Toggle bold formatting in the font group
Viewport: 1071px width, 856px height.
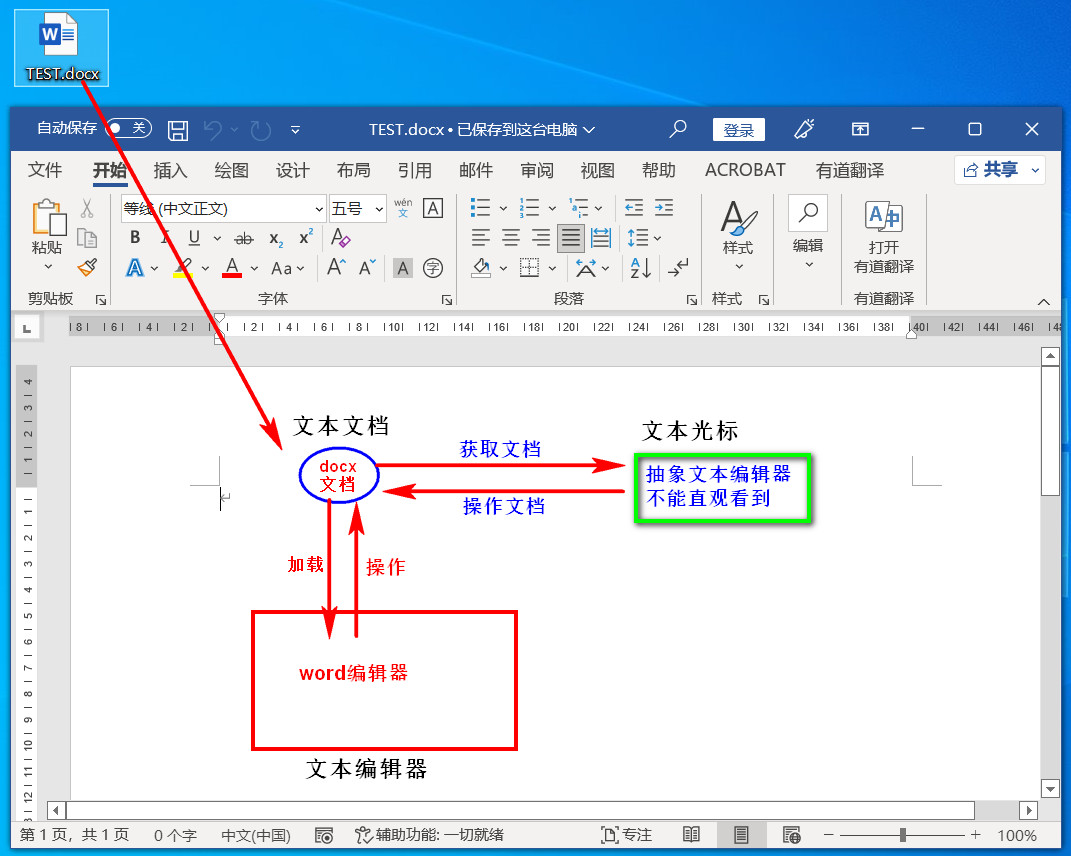tap(134, 237)
